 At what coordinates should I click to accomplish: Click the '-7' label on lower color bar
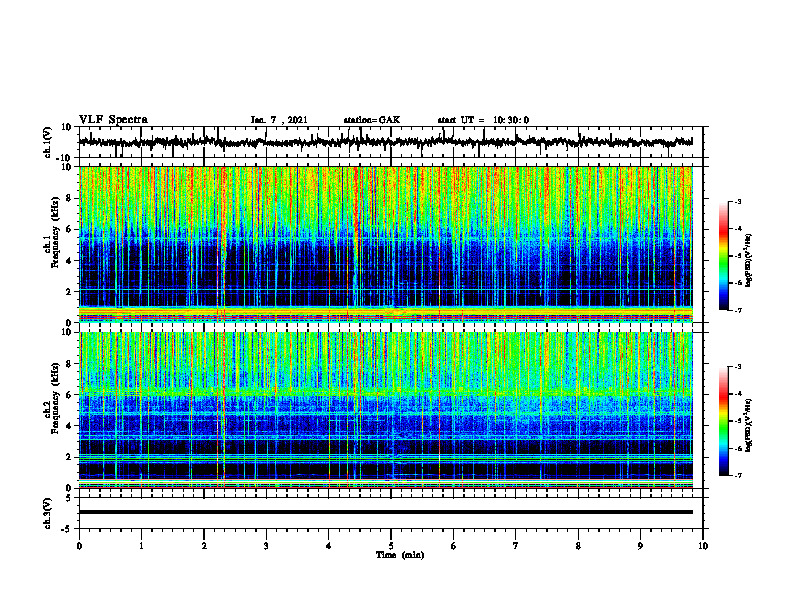tap(737, 475)
